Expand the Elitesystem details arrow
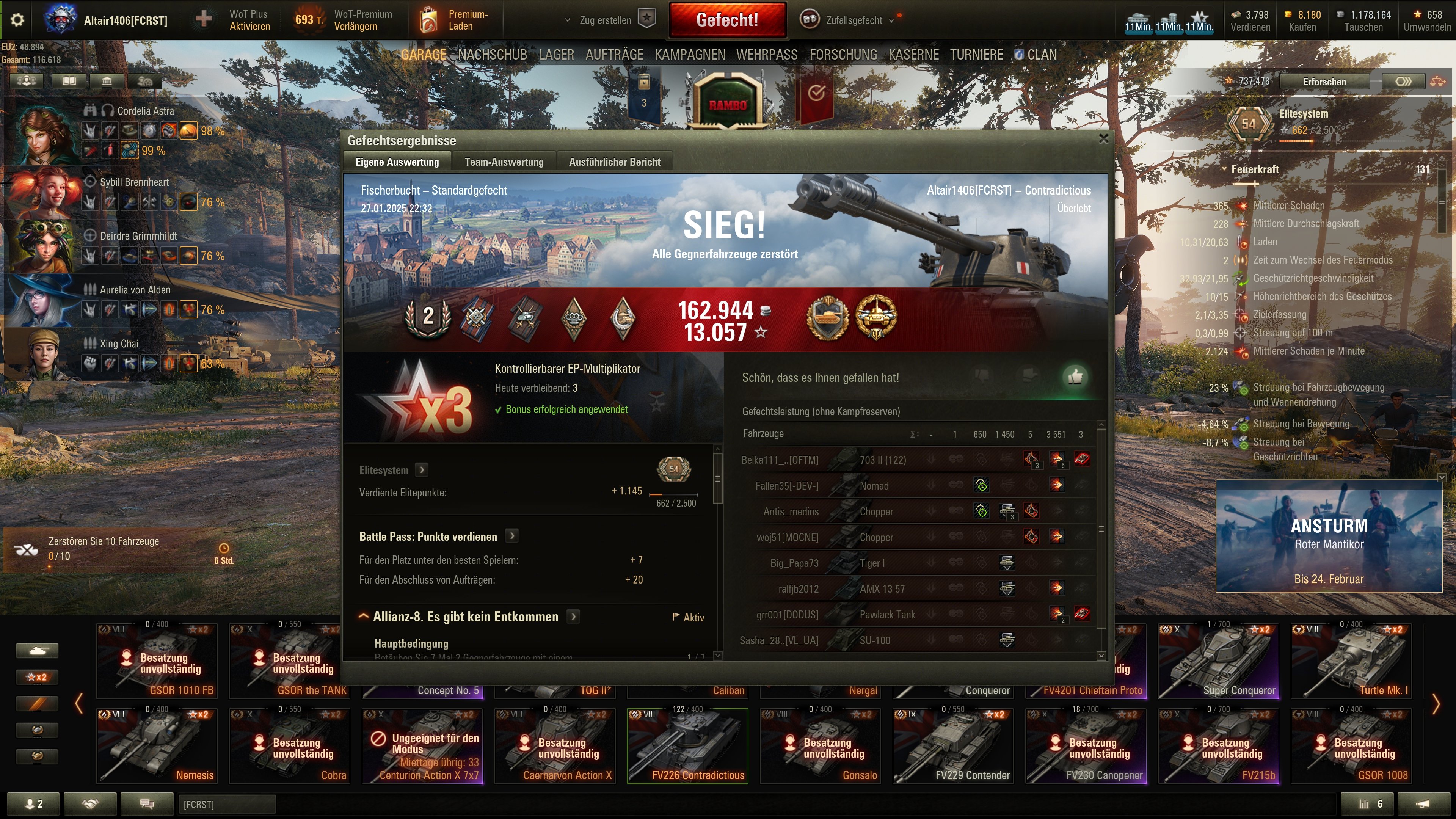 coord(422,470)
